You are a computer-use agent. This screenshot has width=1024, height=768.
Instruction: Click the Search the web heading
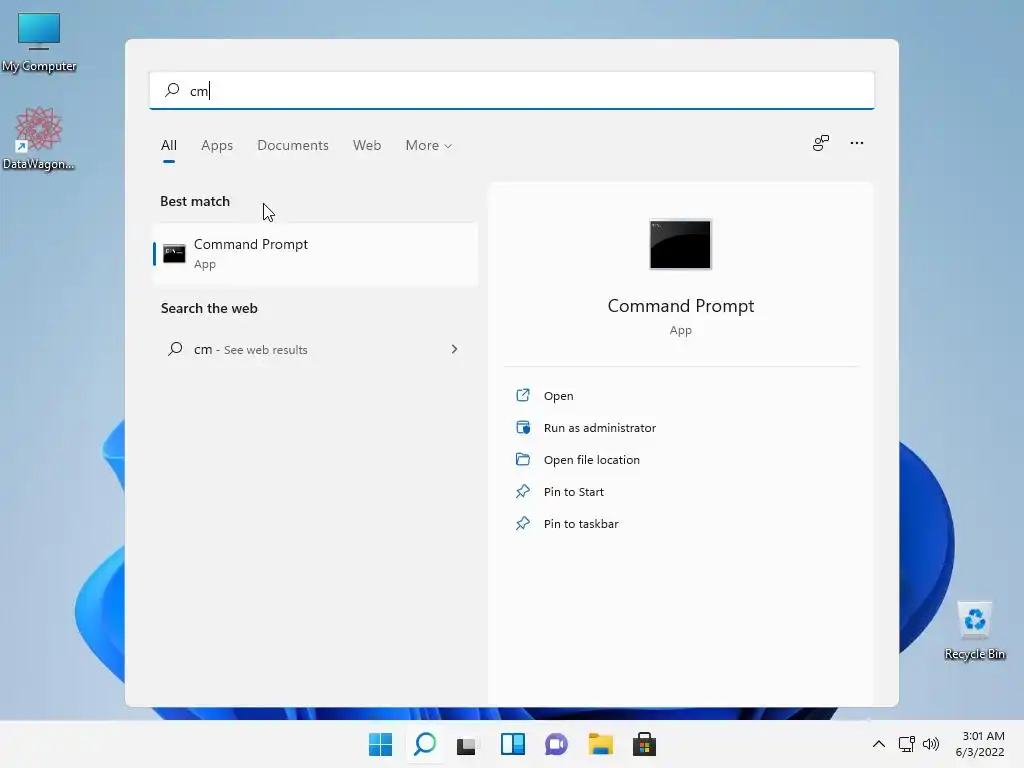[x=209, y=308]
